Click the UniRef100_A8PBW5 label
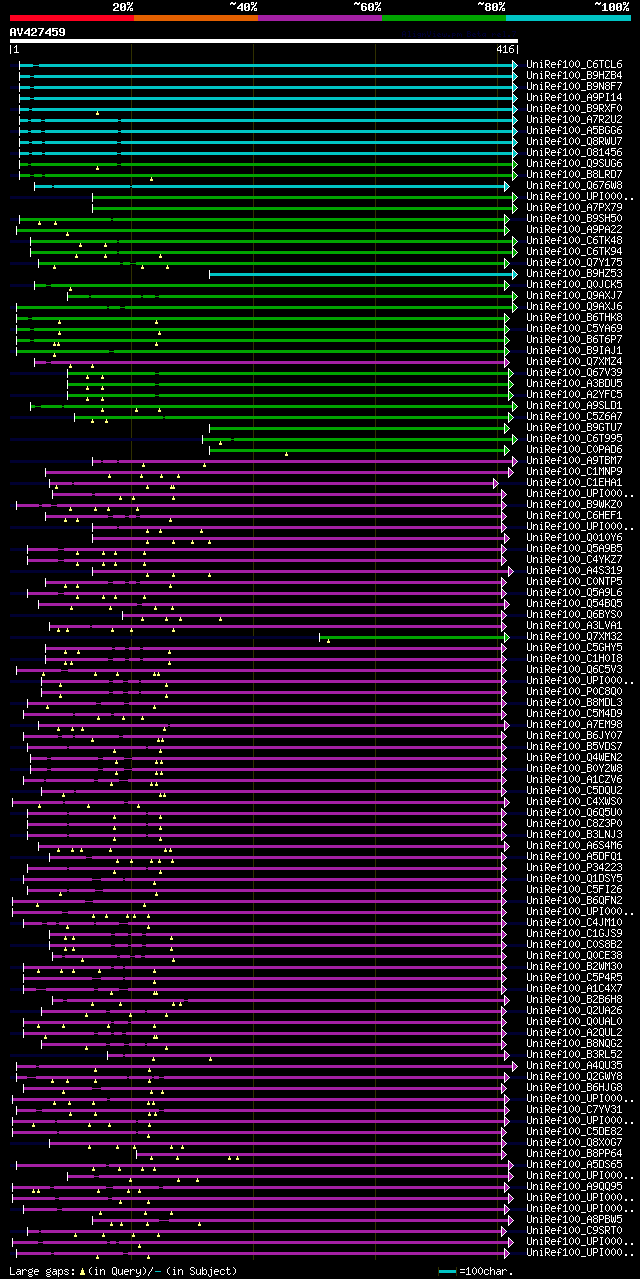 click(573, 1219)
